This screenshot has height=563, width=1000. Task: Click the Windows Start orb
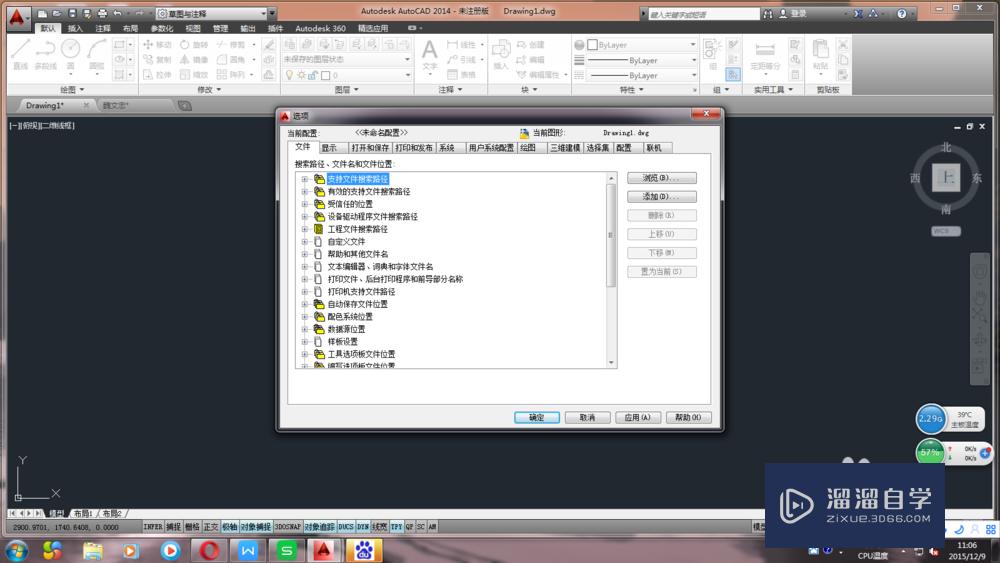16,550
